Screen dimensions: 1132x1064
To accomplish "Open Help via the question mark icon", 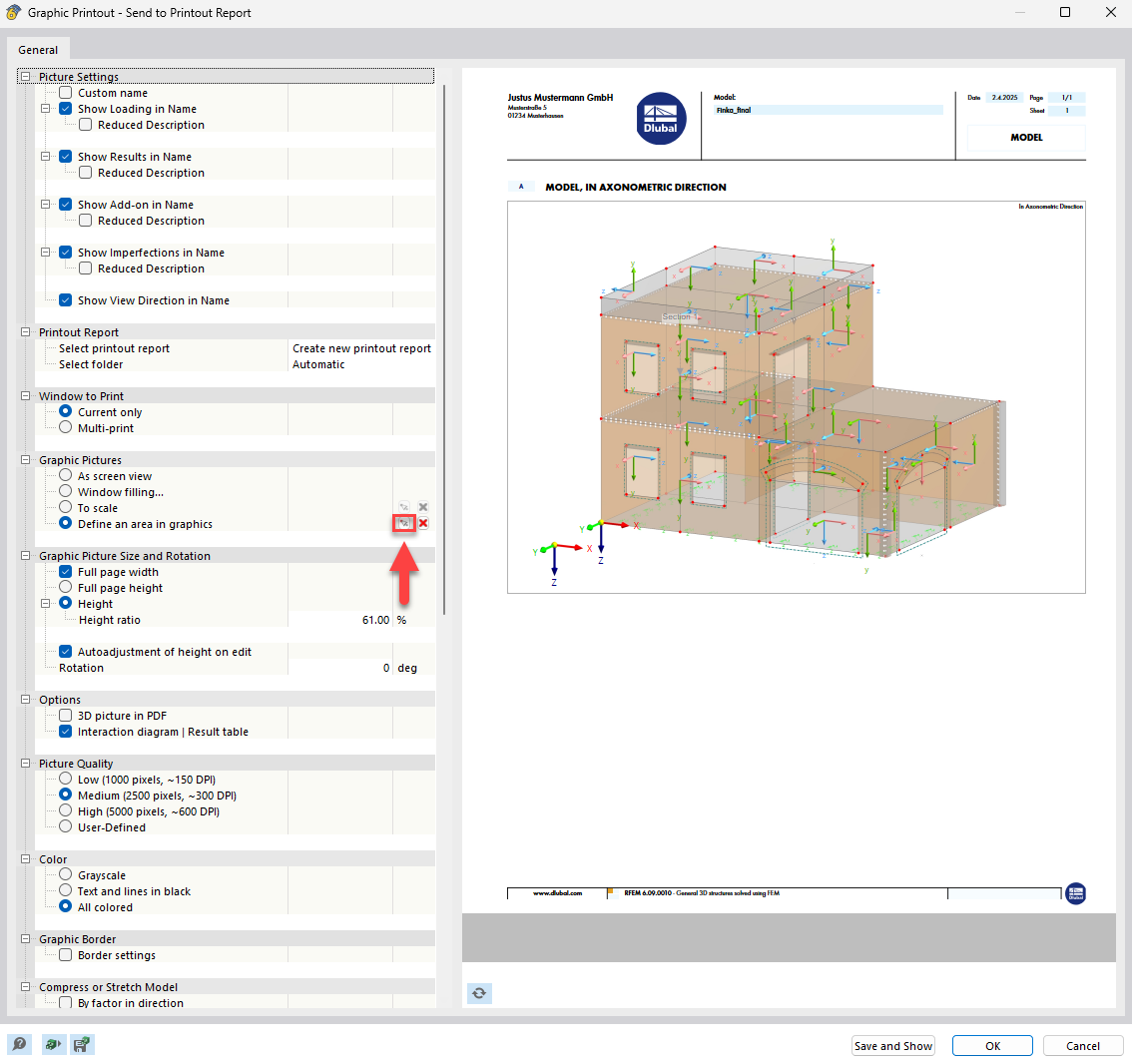I will point(20,1044).
